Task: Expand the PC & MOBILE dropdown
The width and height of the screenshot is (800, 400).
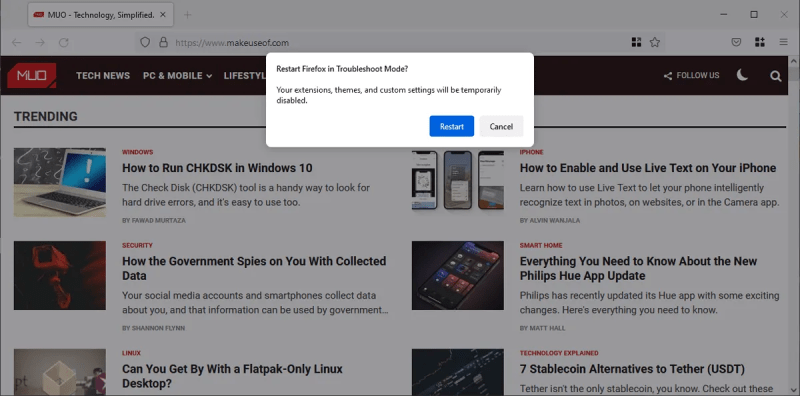Action: tap(178, 76)
